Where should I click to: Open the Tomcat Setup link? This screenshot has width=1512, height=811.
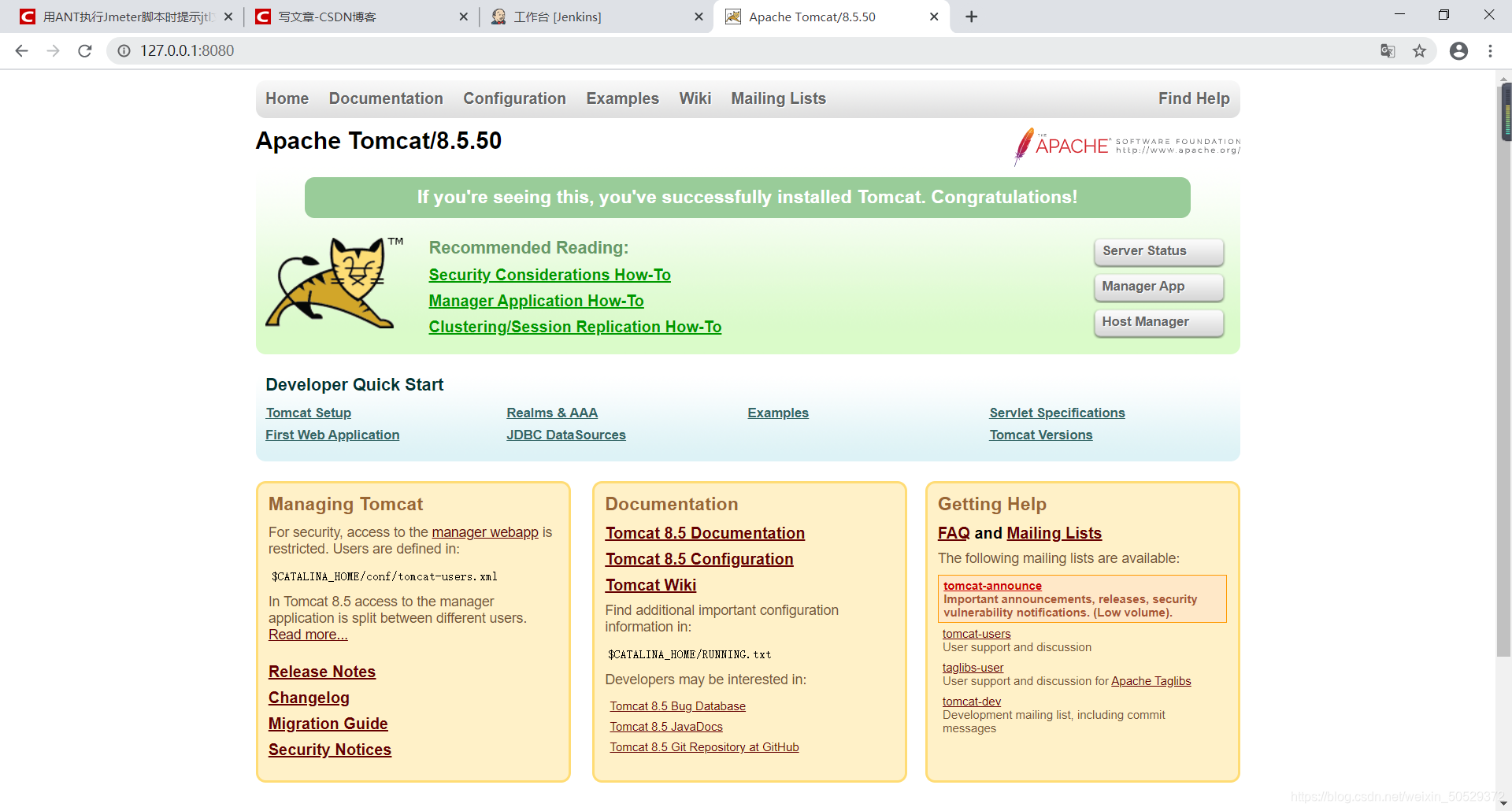309,413
